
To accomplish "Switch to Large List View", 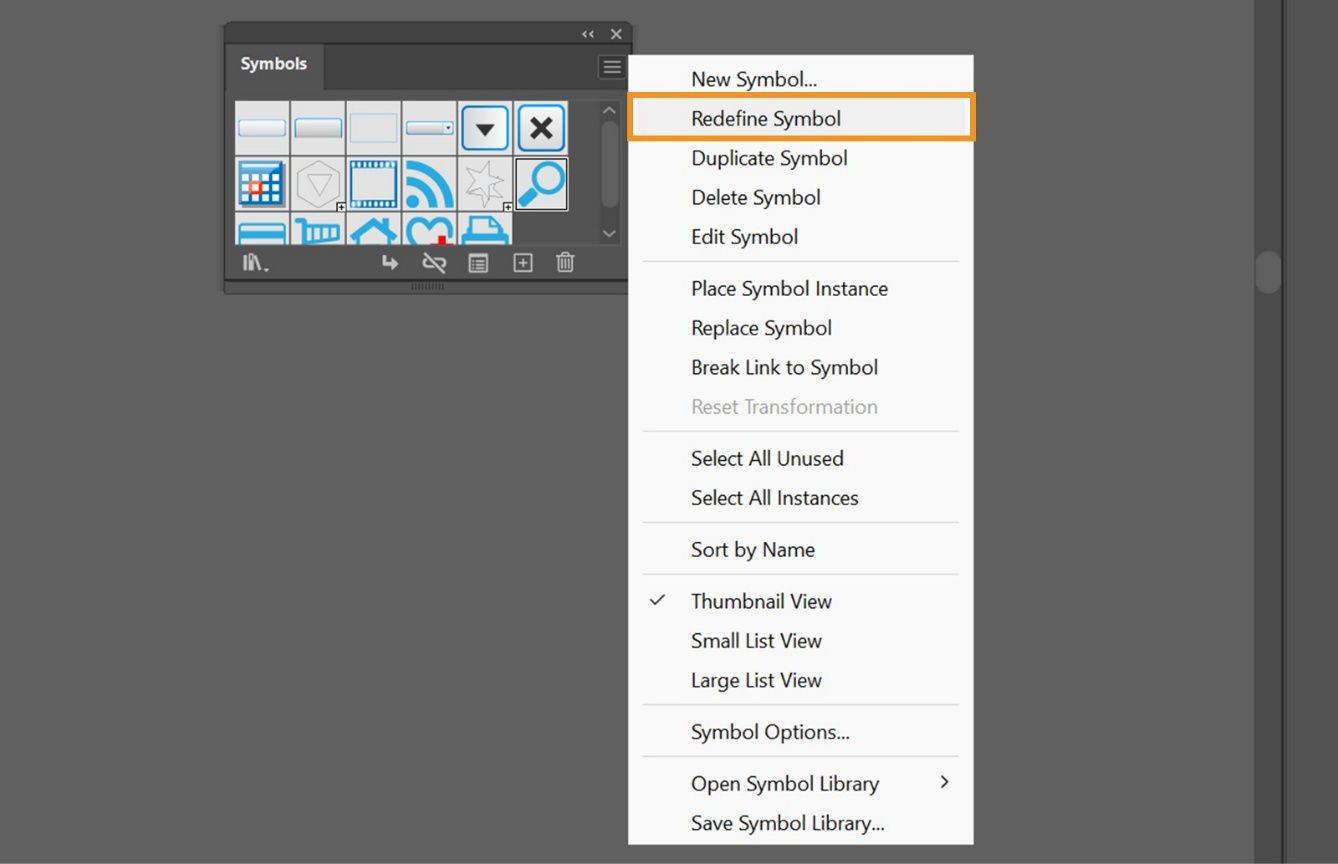I will (756, 681).
